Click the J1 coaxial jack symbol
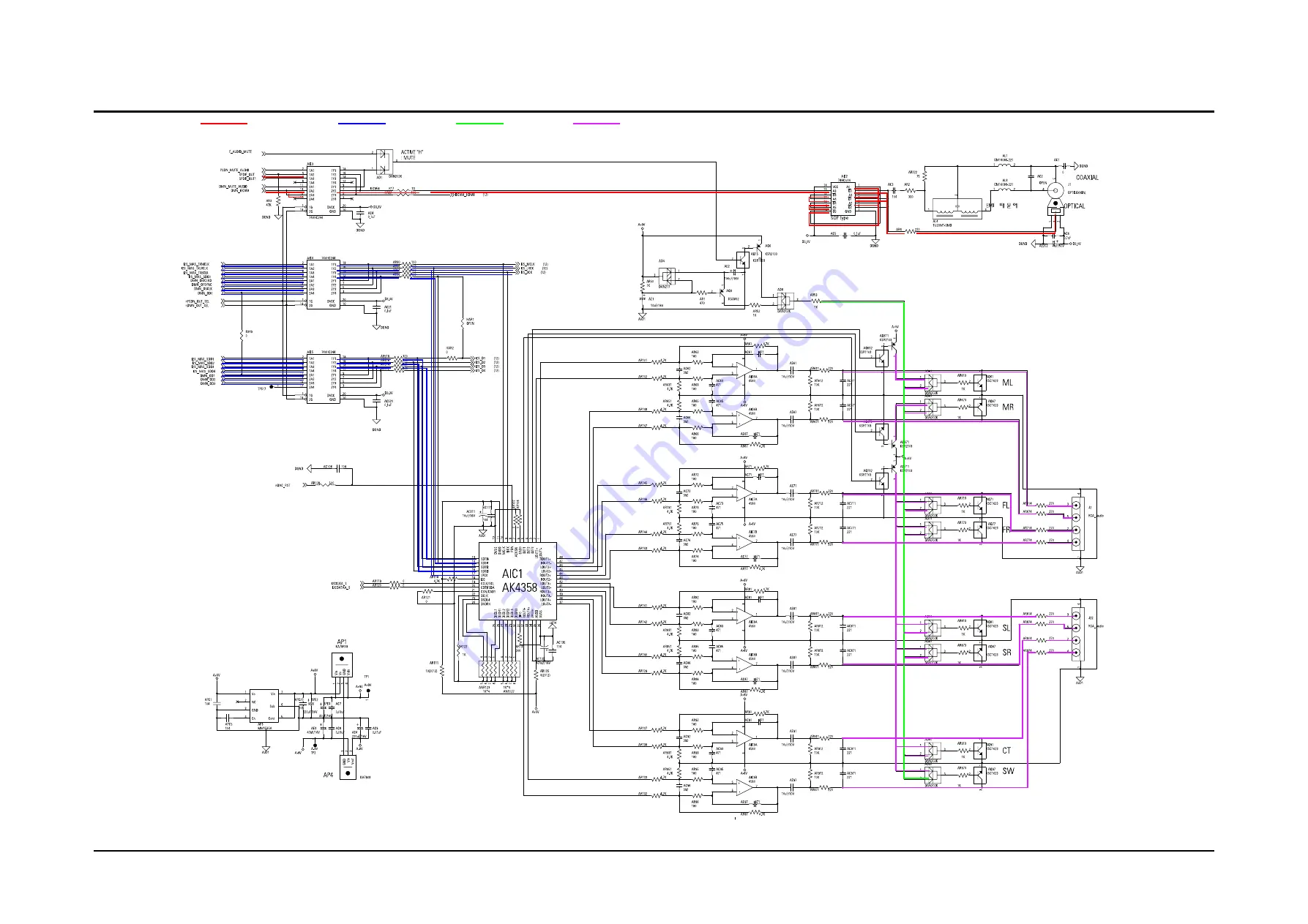 tap(1055, 190)
